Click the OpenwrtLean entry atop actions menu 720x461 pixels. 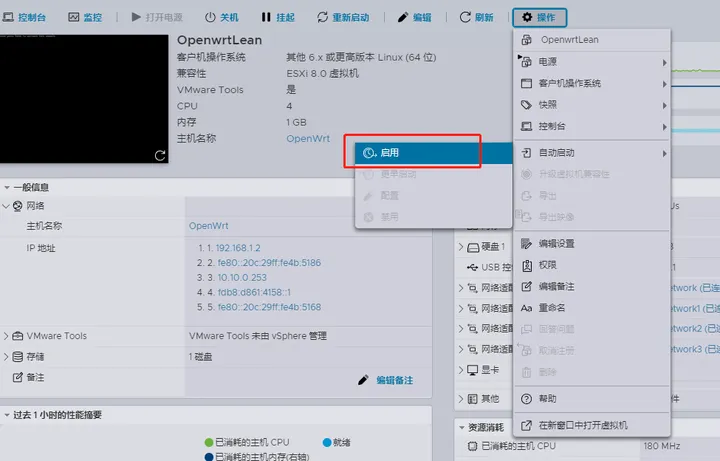coord(591,40)
